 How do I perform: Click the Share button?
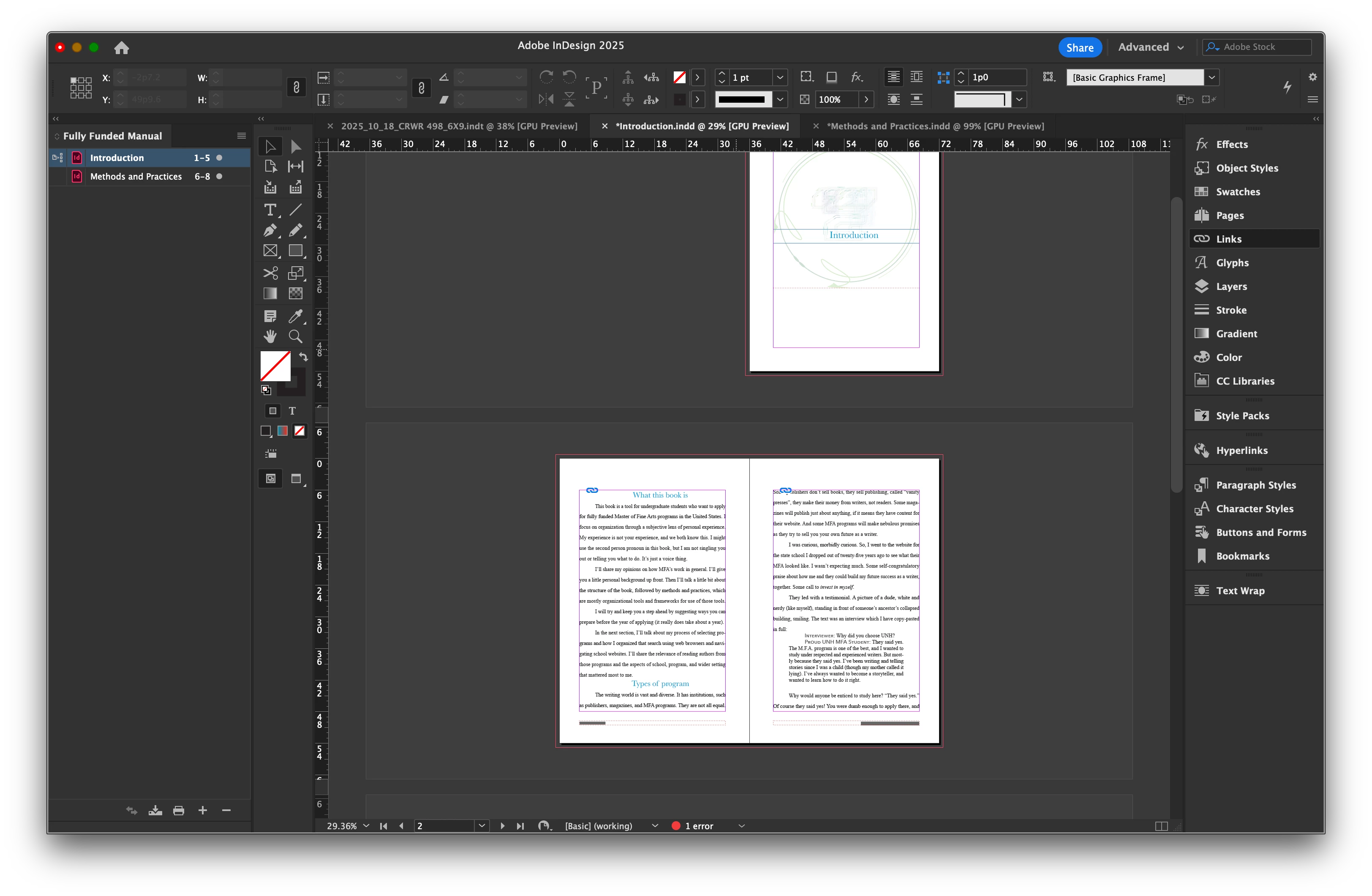pos(1079,47)
